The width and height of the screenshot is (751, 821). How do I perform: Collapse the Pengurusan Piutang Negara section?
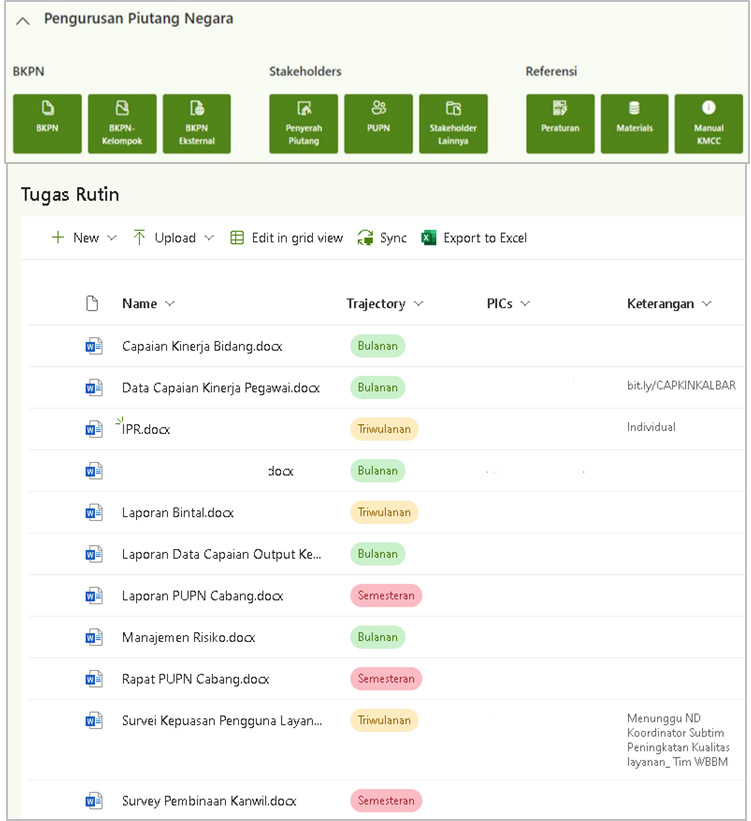[x=23, y=19]
